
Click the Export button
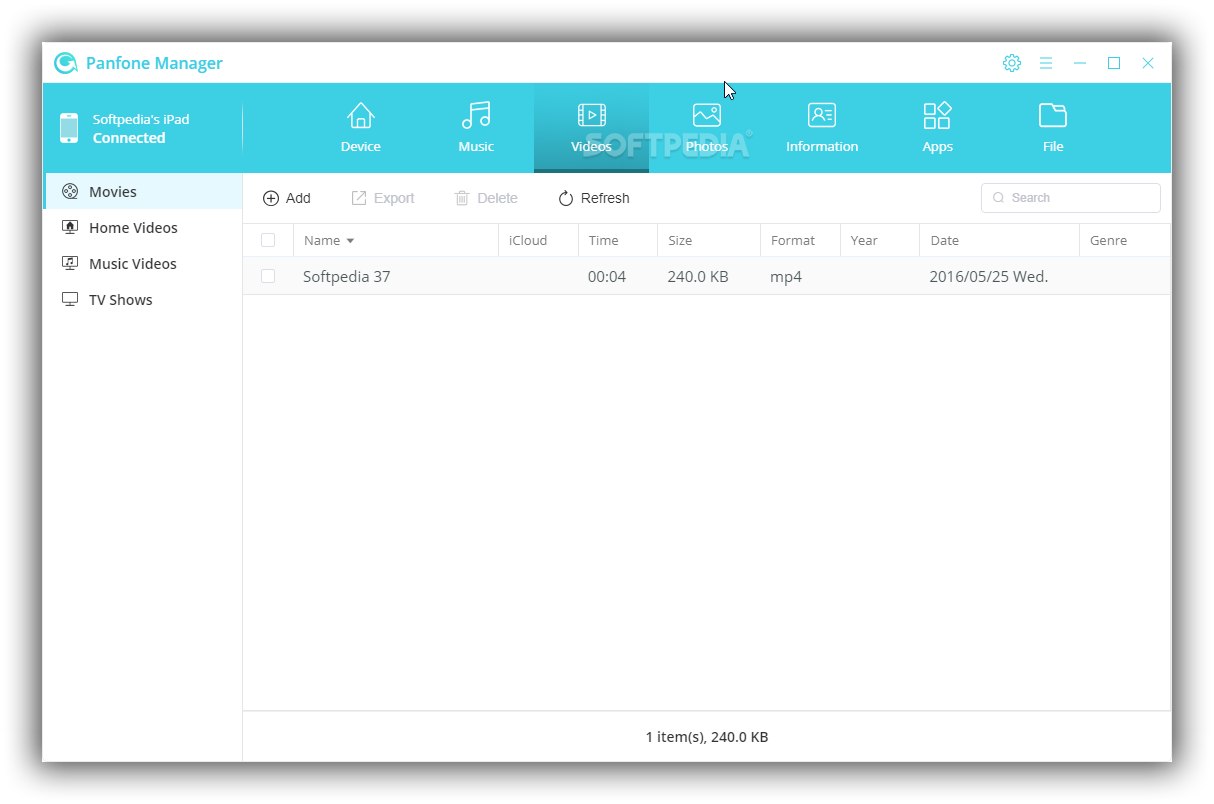(383, 198)
